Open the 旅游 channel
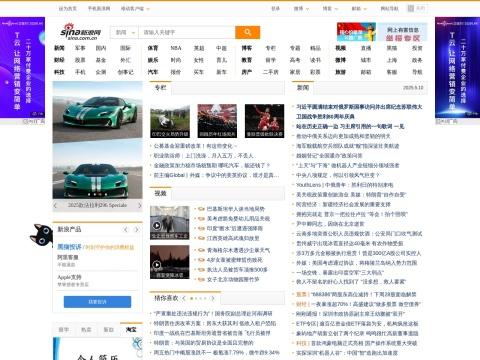 [340, 72]
